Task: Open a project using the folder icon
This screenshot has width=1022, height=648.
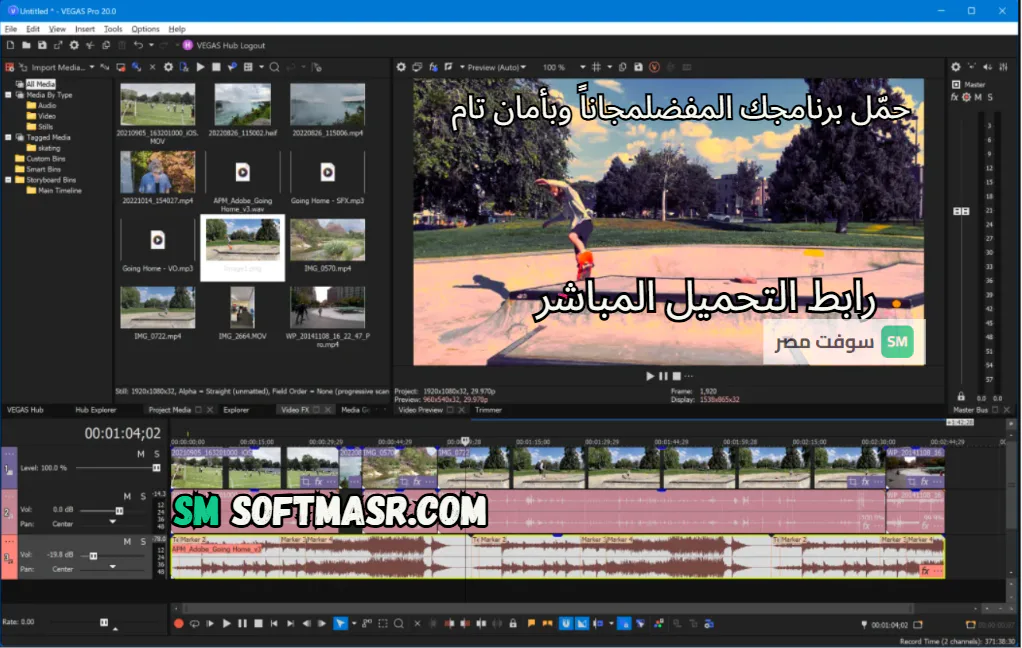Action: tap(26, 45)
